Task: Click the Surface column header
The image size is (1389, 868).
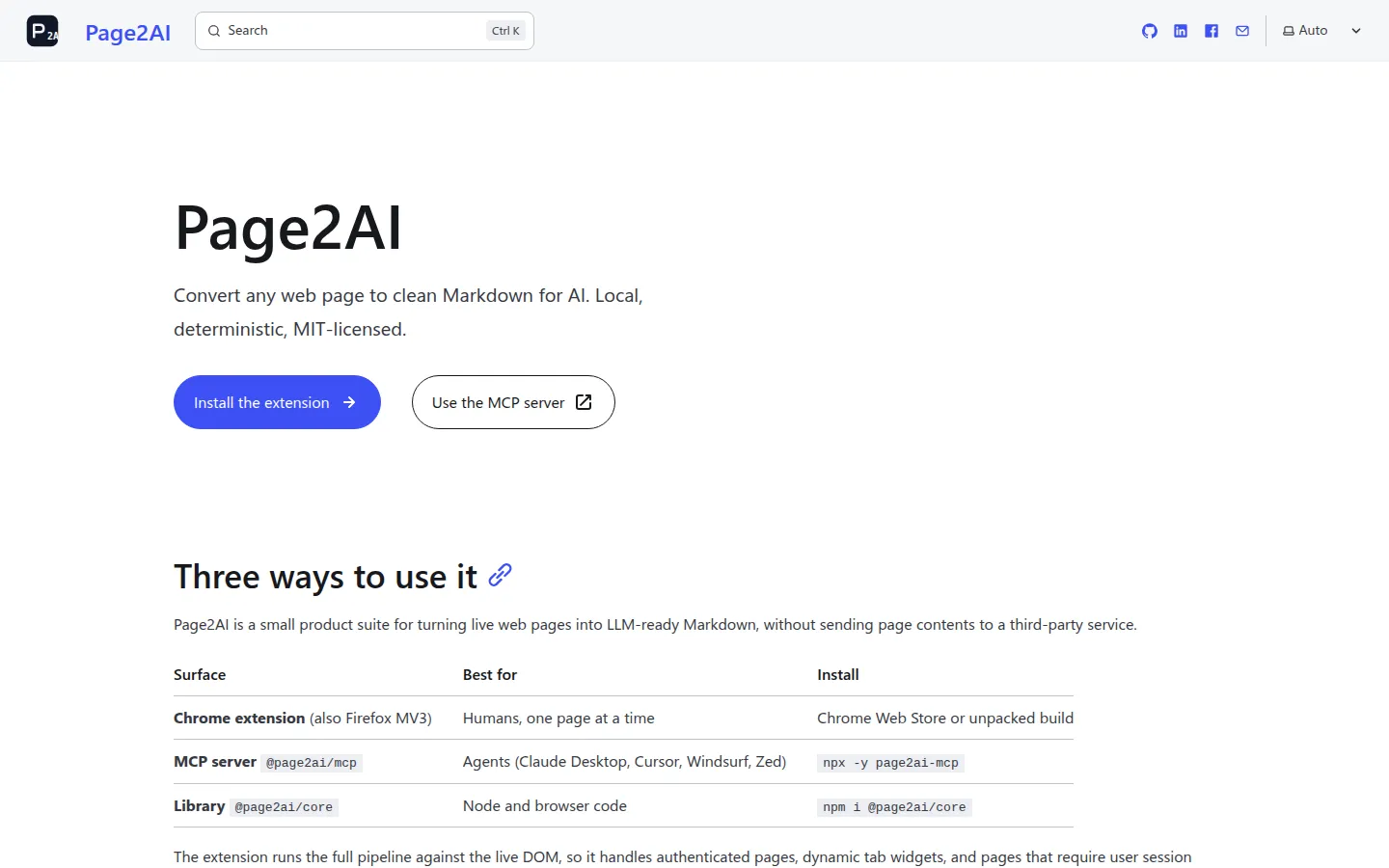Action: 200,675
